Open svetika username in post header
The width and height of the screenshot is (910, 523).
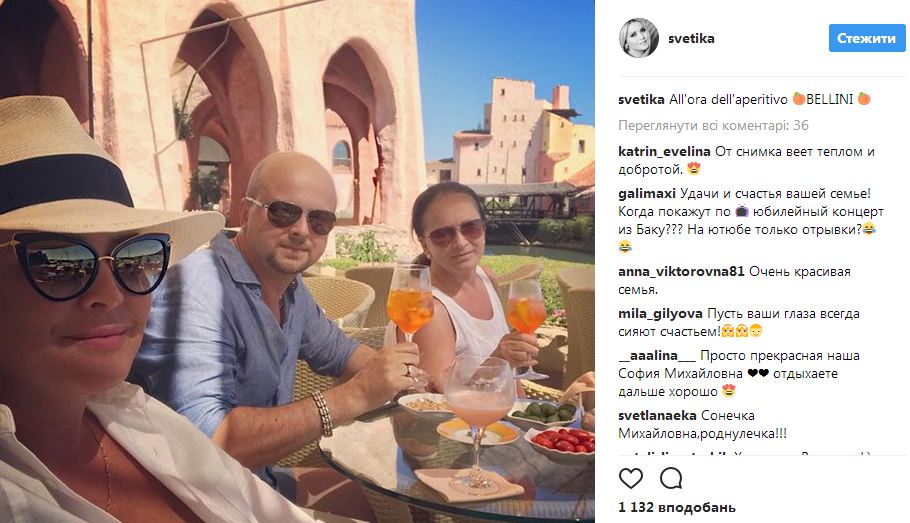coord(691,38)
